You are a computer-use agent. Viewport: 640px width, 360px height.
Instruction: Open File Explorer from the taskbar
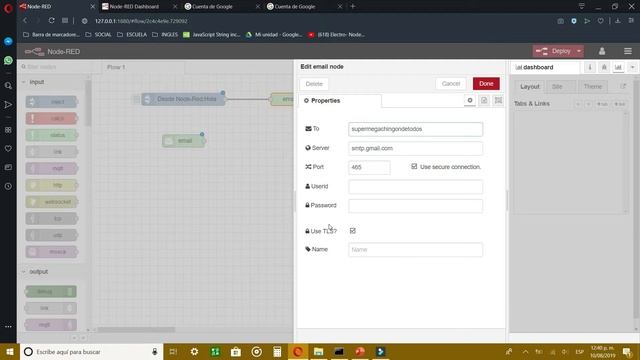tap(318, 351)
